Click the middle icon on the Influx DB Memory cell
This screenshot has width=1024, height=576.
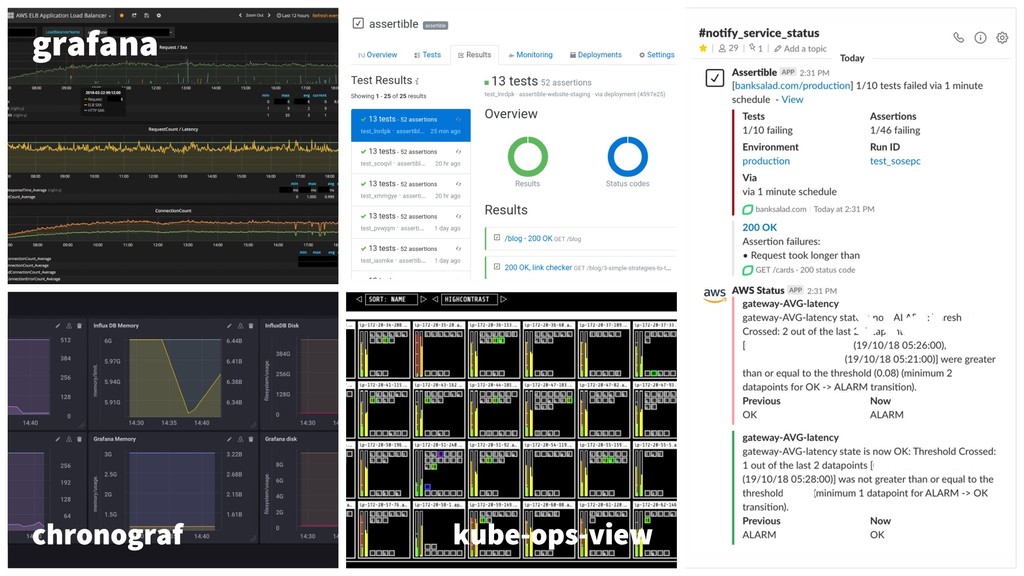coord(240,325)
